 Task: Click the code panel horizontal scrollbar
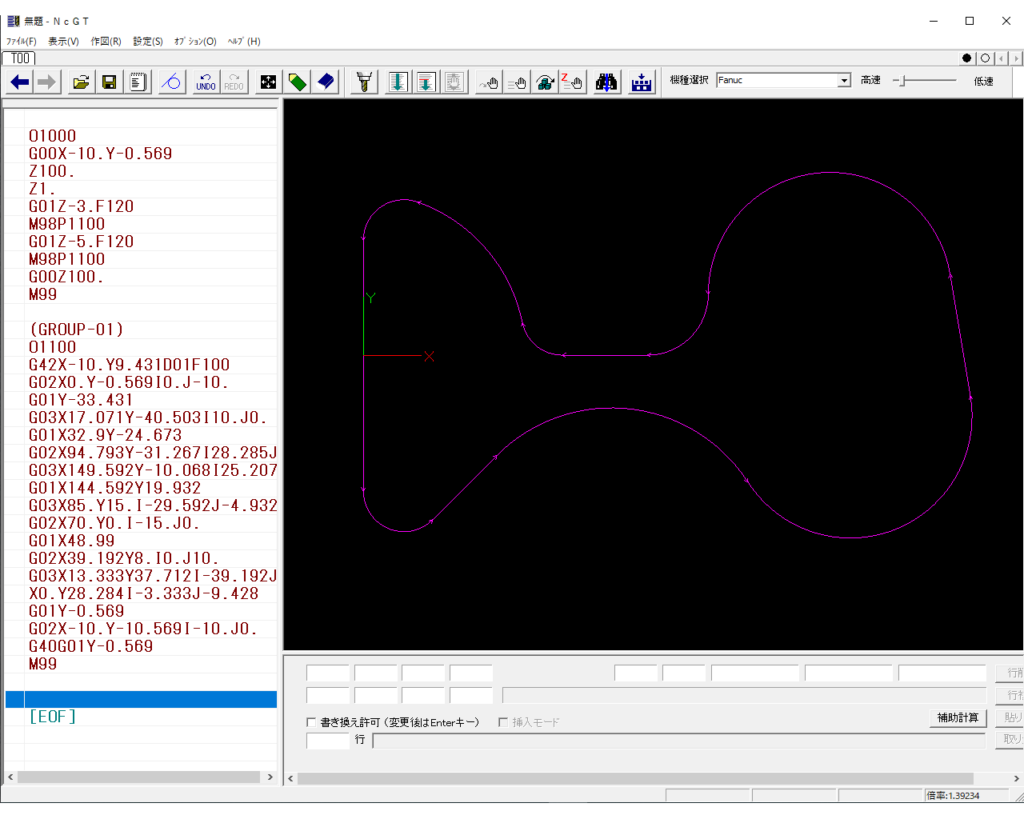tap(139, 777)
